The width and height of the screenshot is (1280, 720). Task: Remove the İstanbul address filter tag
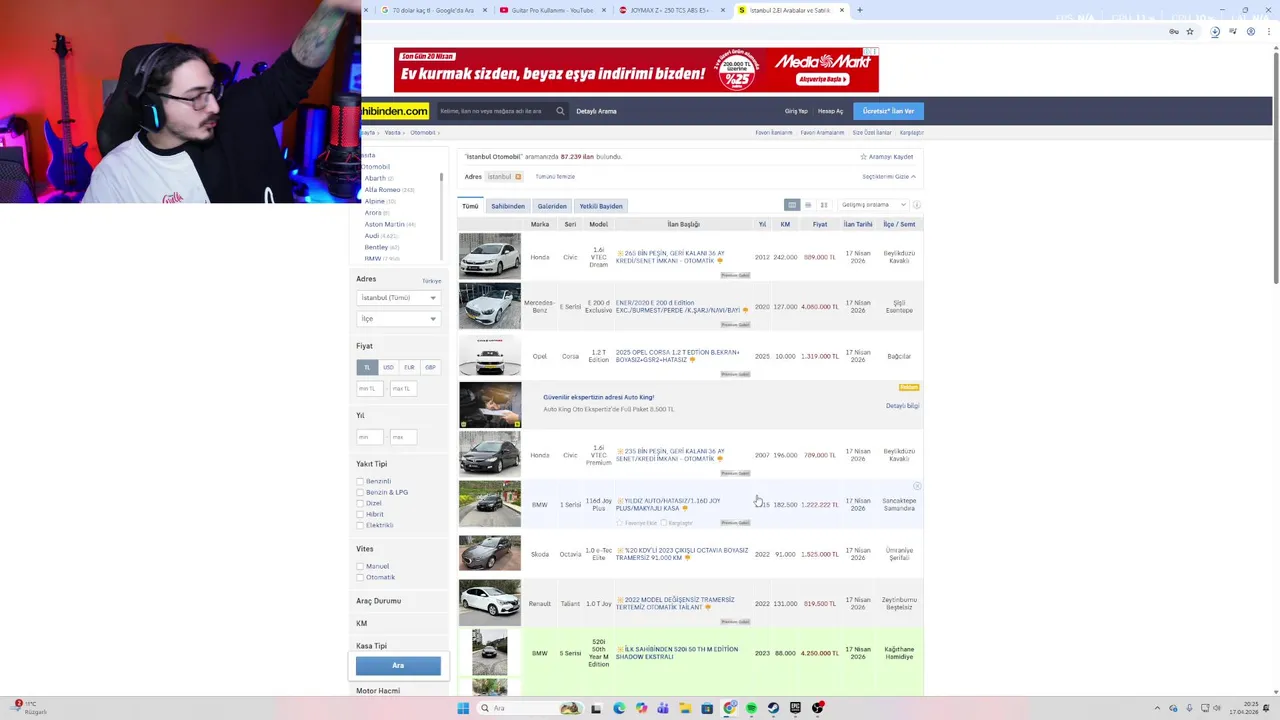pos(518,177)
